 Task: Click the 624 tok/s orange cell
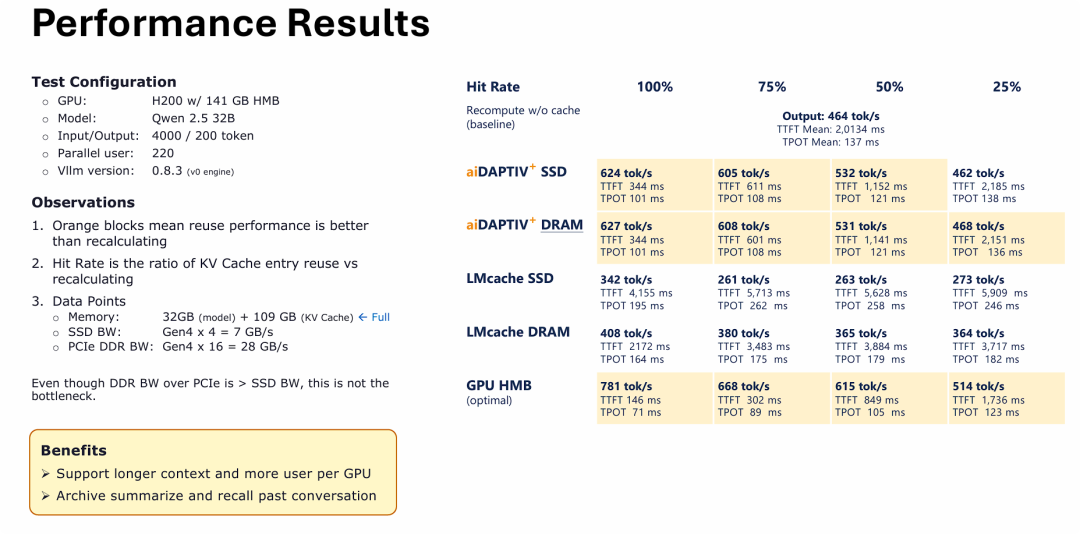pyautogui.click(x=625, y=173)
